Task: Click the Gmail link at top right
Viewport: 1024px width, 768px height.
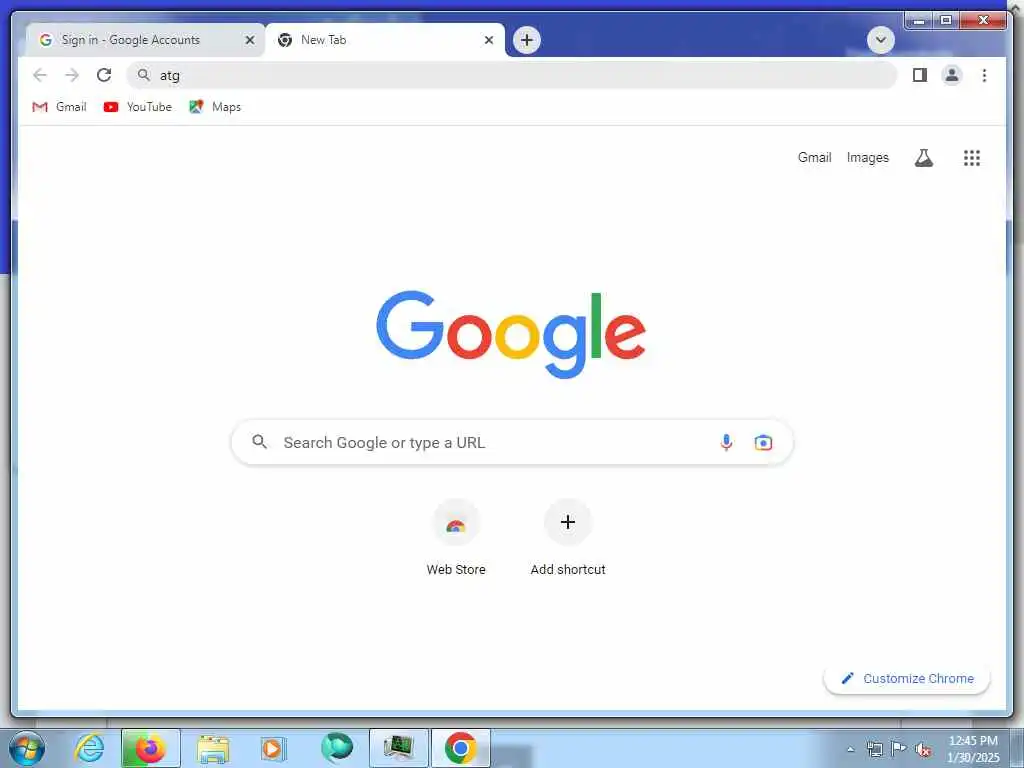Action: [x=814, y=157]
